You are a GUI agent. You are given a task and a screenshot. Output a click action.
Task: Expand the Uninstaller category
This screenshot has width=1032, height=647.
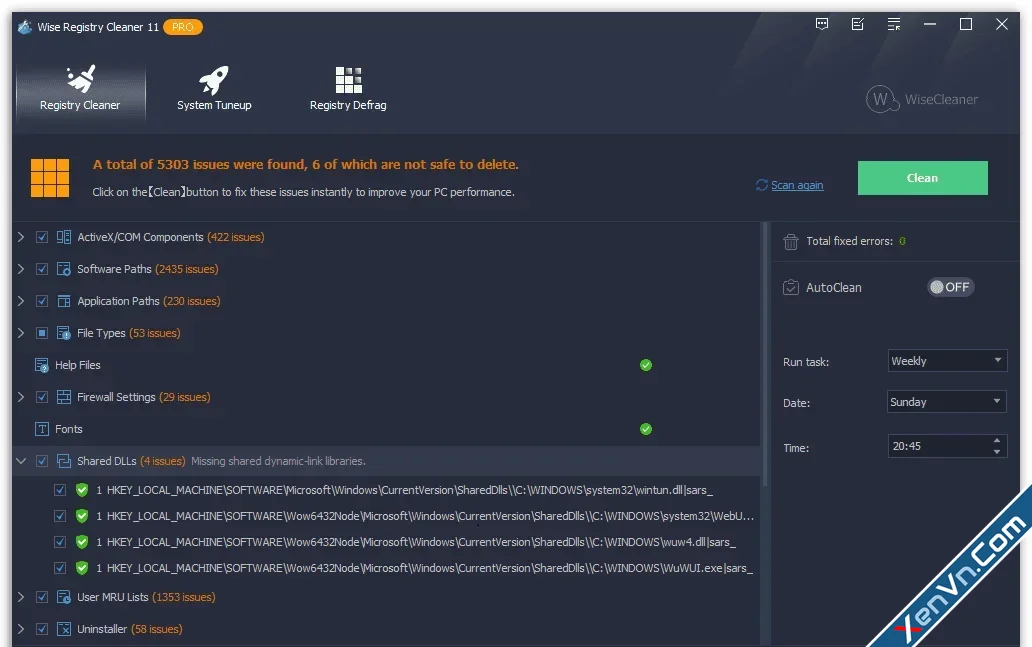21,629
